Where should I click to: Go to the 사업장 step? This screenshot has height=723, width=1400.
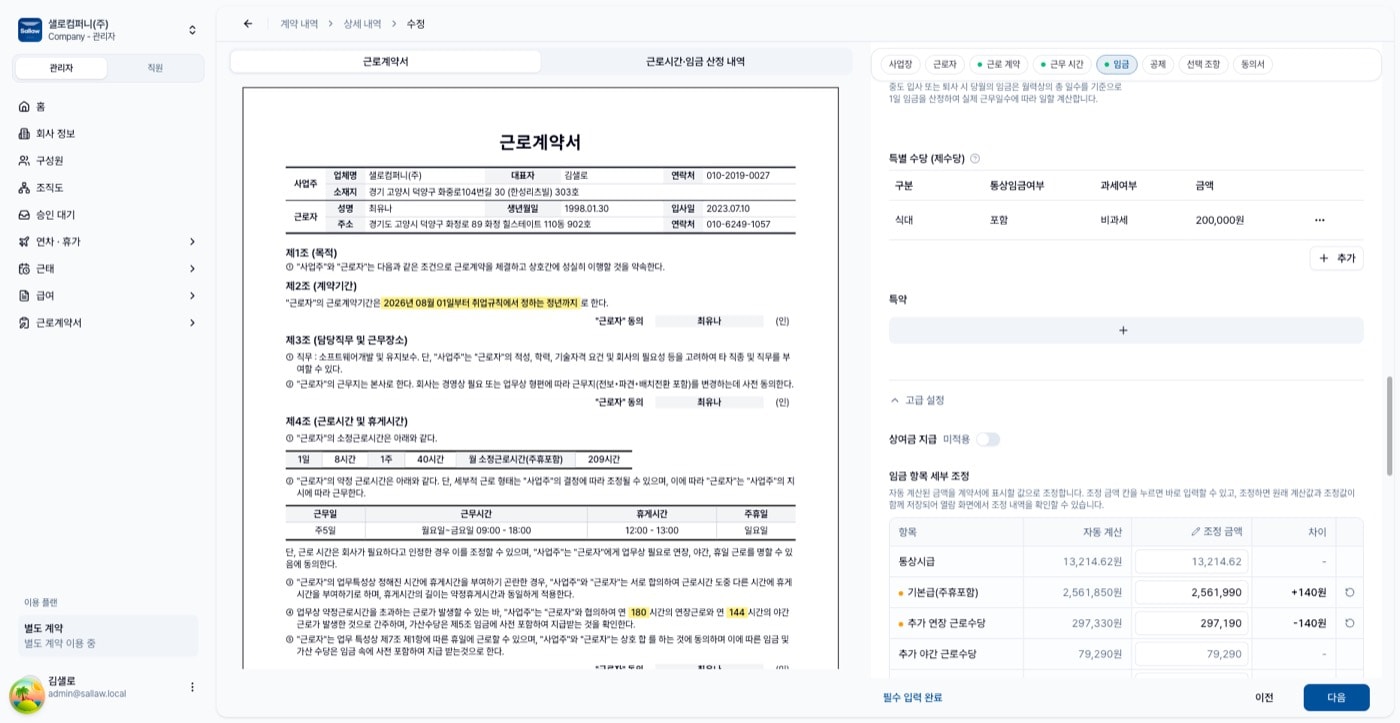[x=900, y=64]
